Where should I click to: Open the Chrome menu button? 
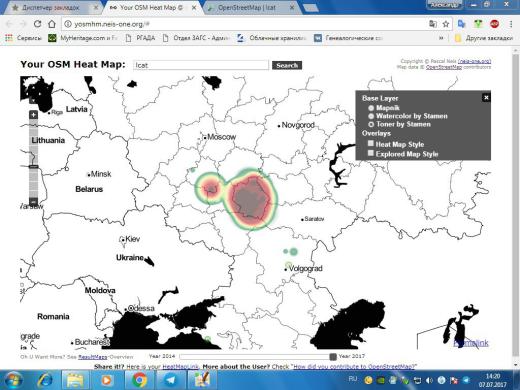pyautogui.click(x=511, y=24)
